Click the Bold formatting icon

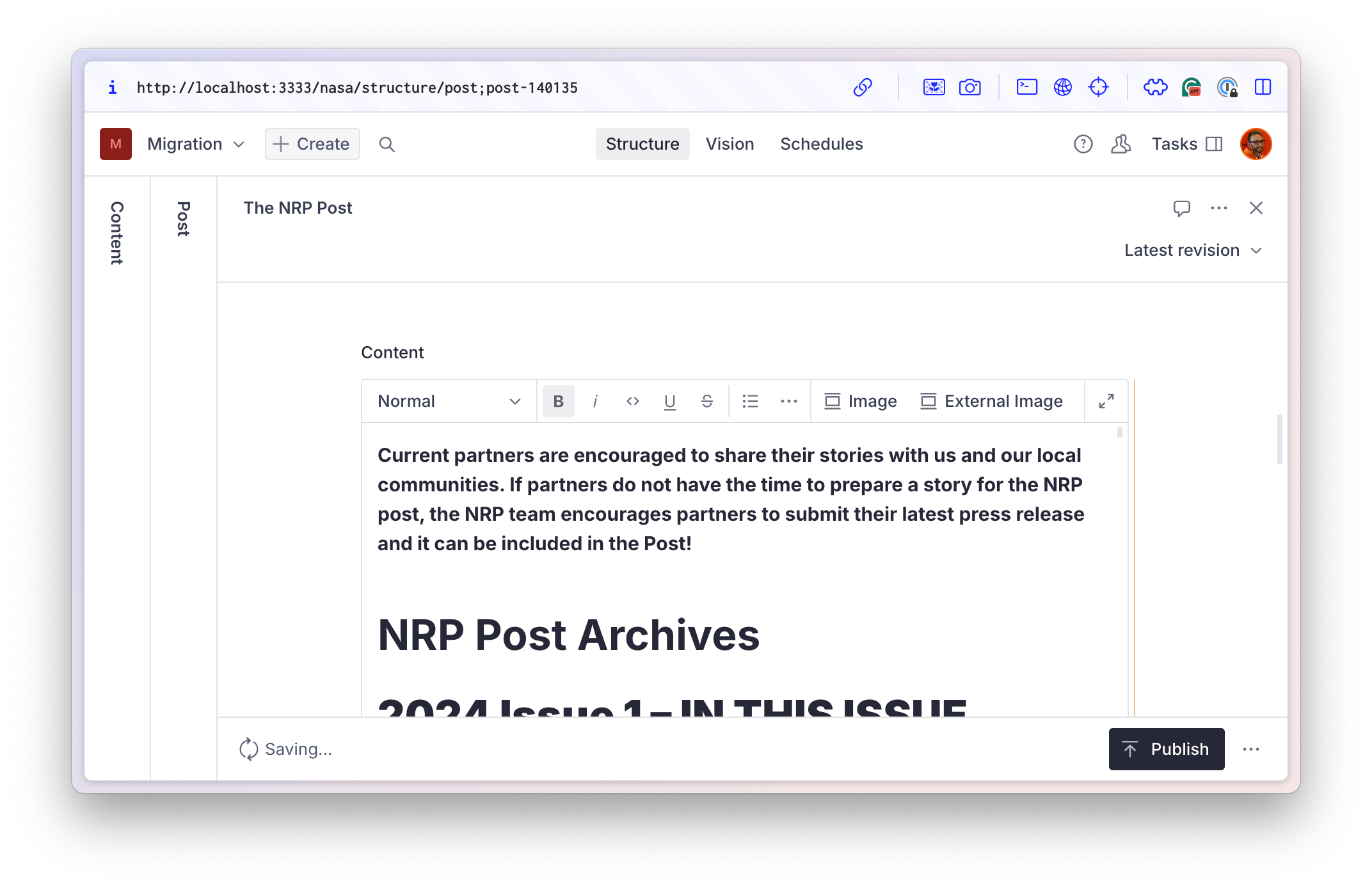(x=557, y=401)
